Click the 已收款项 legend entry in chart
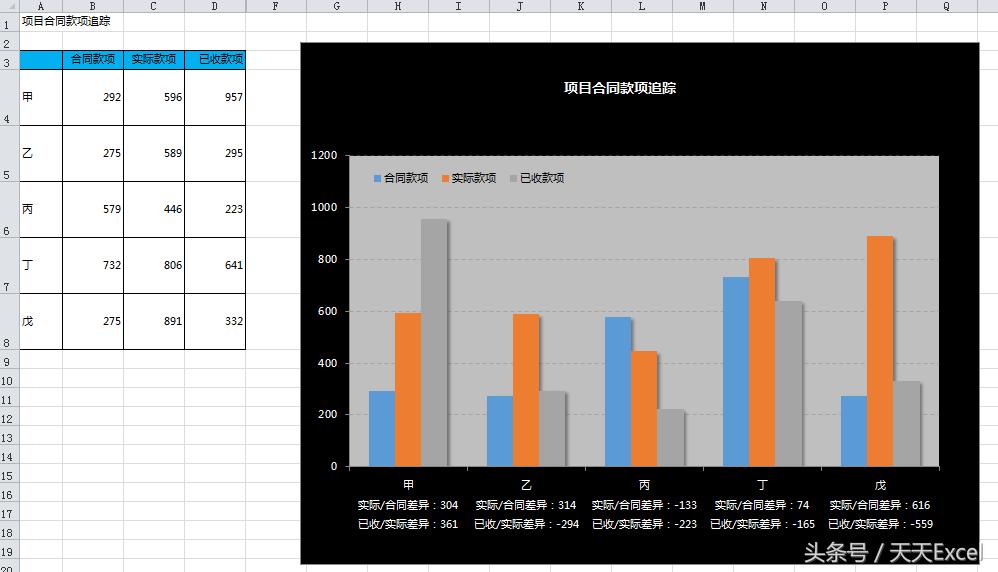The width and height of the screenshot is (998, 572). tap(537, 178)
